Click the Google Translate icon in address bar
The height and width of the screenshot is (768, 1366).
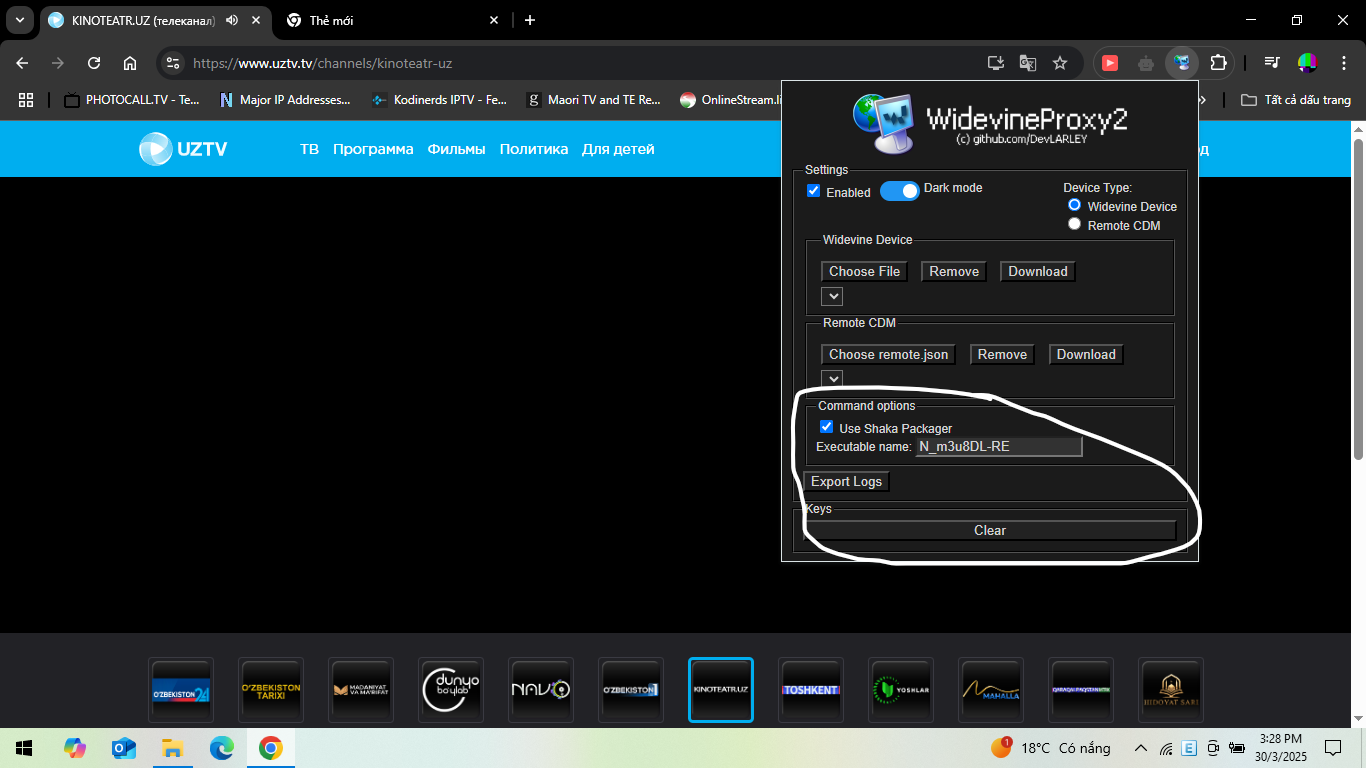pos(1028,63)
